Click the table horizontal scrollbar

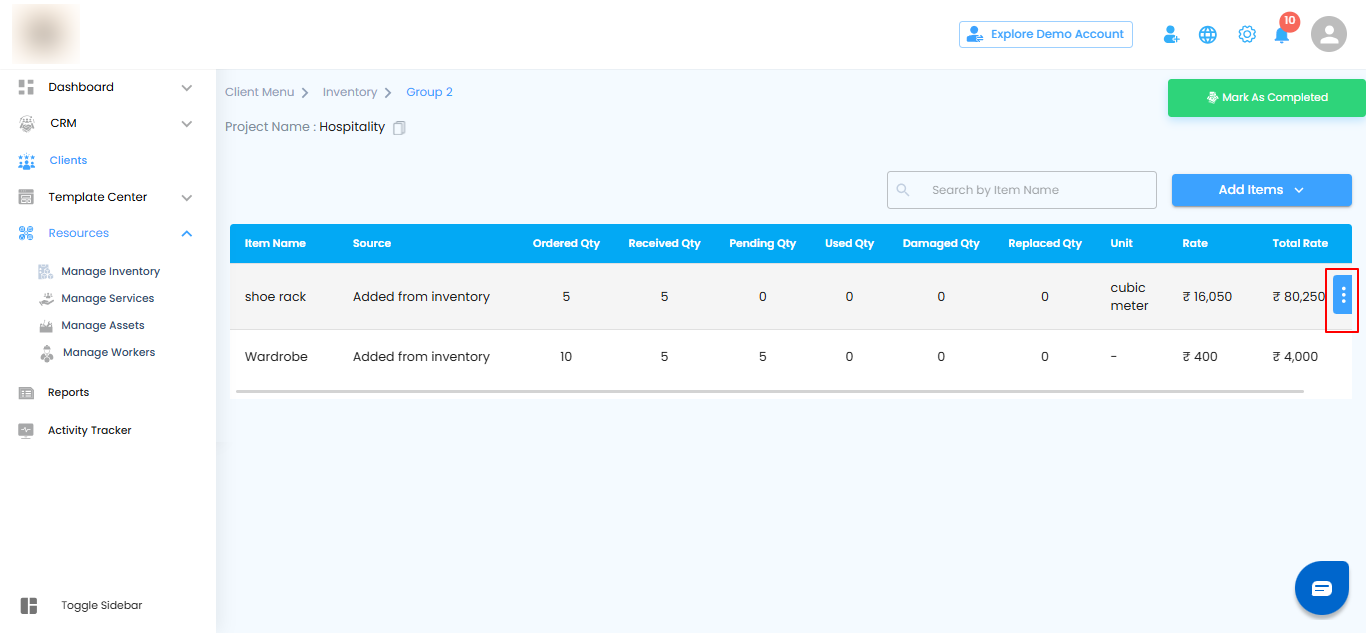pyautogui.click(x=770, y=391)
